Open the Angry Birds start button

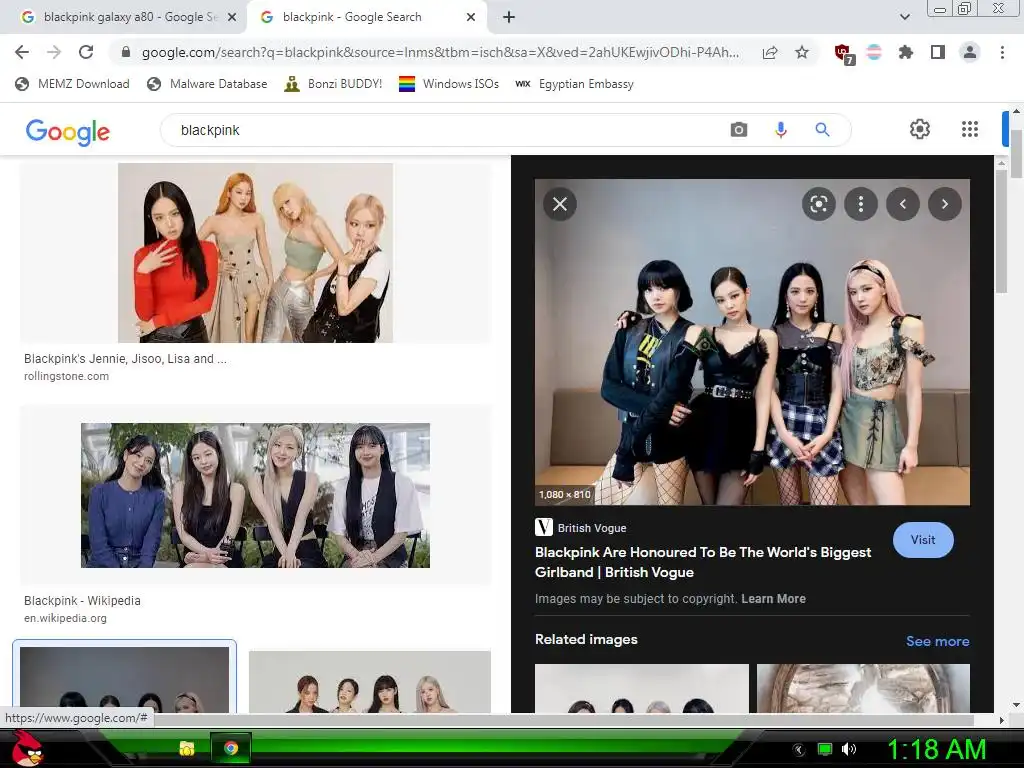click(28, 748)
